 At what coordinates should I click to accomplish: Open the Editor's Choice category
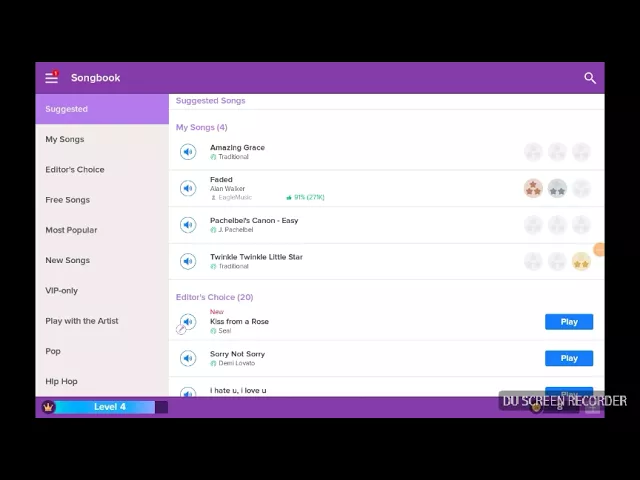(102, 169)
